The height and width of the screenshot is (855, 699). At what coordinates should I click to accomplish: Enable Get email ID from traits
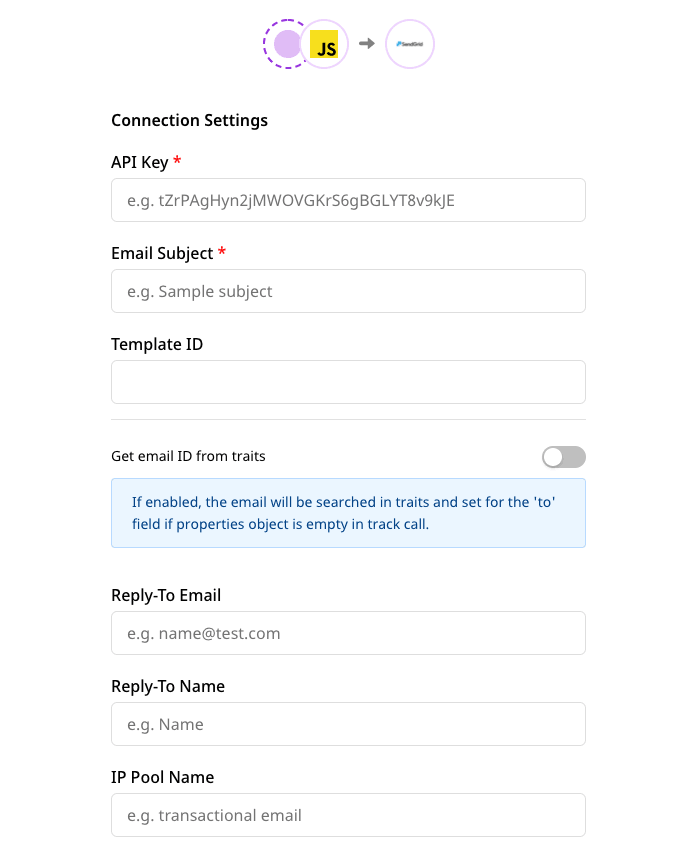[563, 456]
